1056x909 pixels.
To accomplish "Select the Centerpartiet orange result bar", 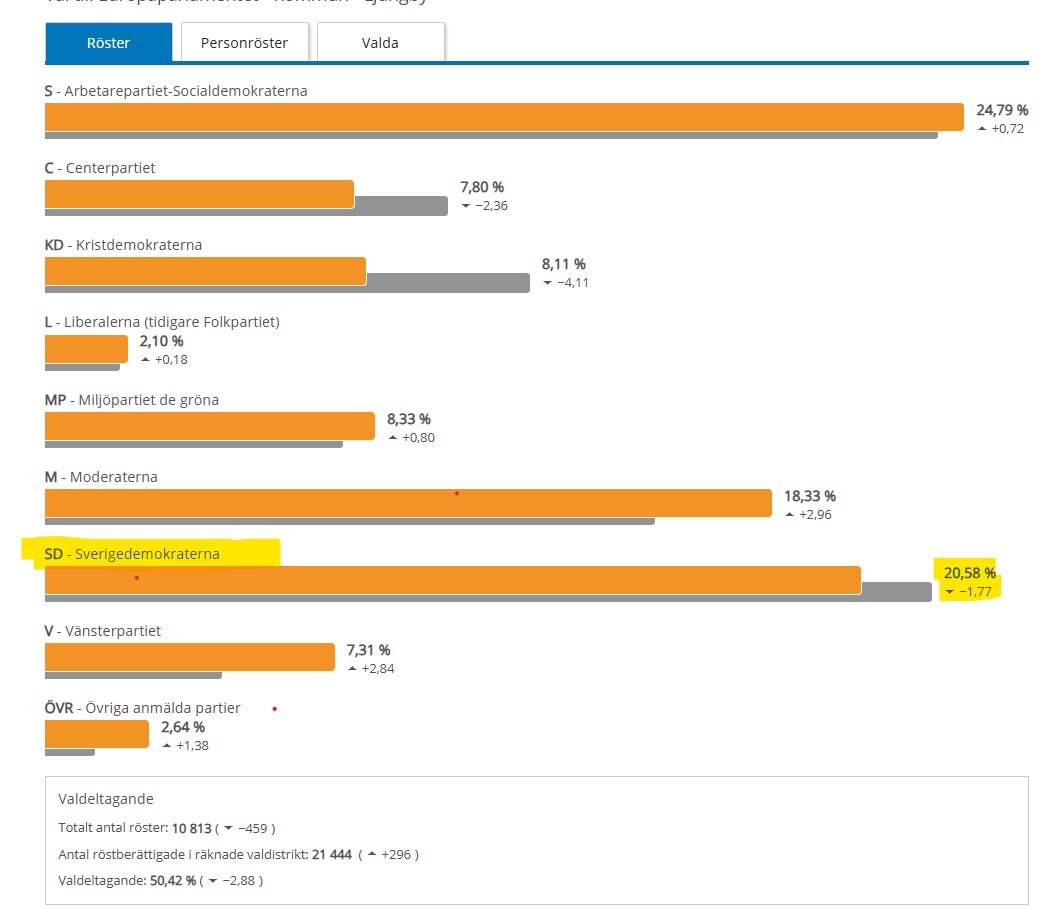I will [199, 194].
